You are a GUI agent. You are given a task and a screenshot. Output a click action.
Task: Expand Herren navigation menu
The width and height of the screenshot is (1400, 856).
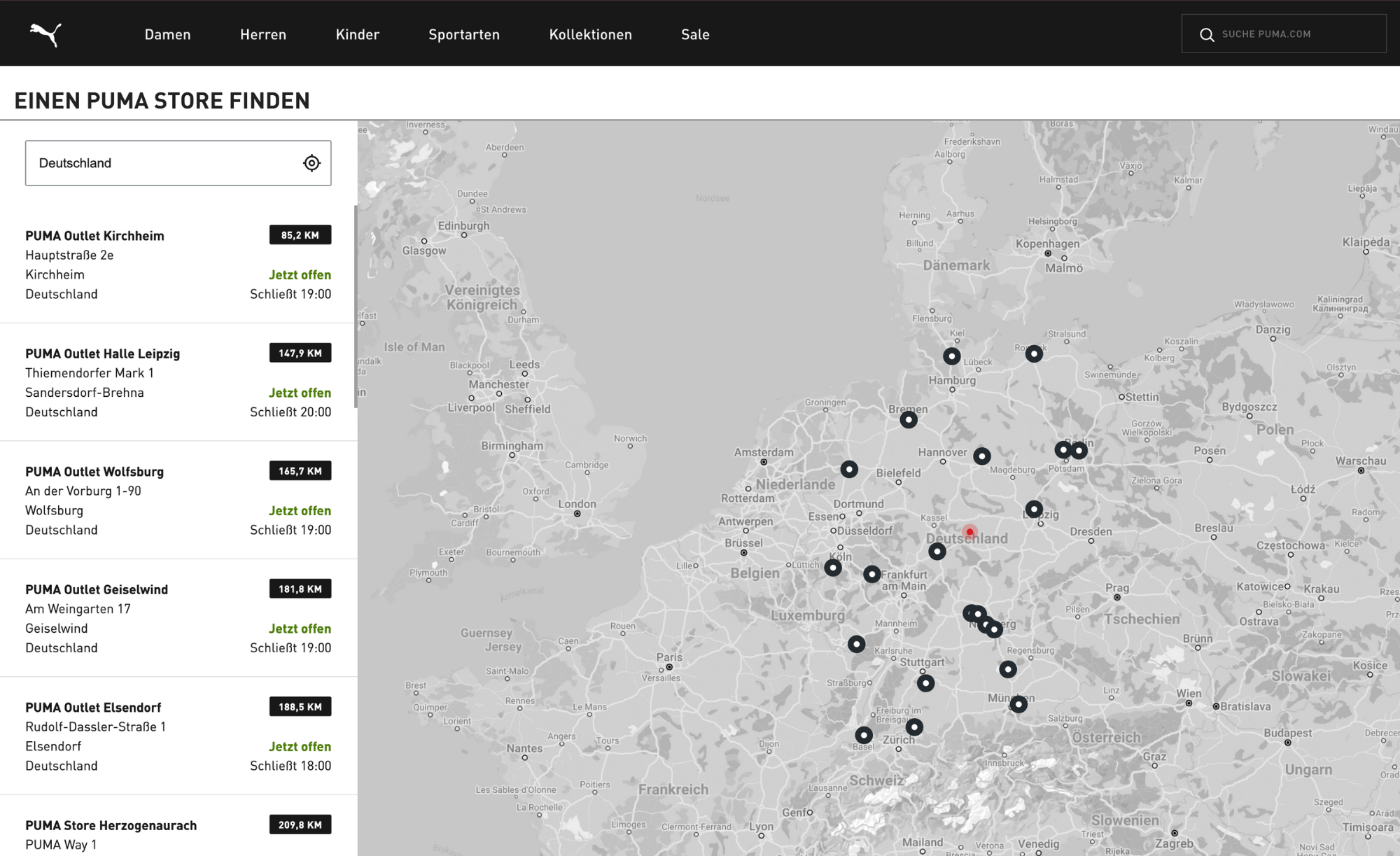pyautogui.click(x=263, y=33)
